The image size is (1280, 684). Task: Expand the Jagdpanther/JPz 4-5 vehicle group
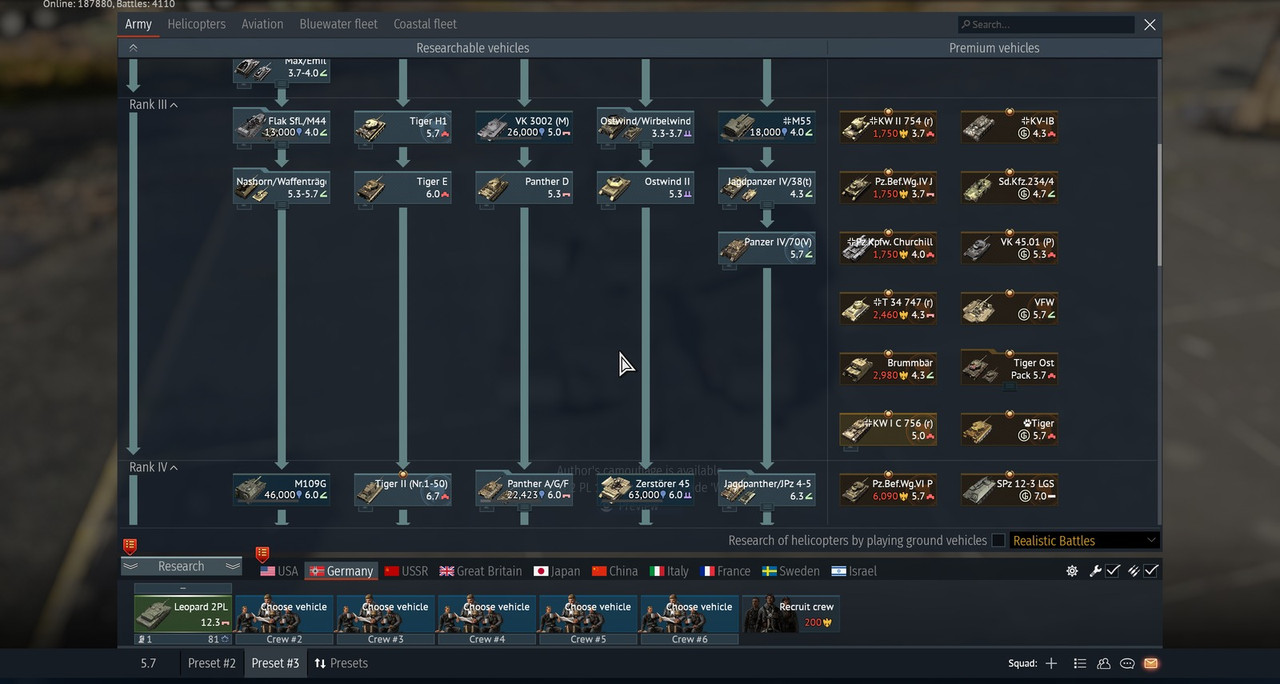coord(766,489)
